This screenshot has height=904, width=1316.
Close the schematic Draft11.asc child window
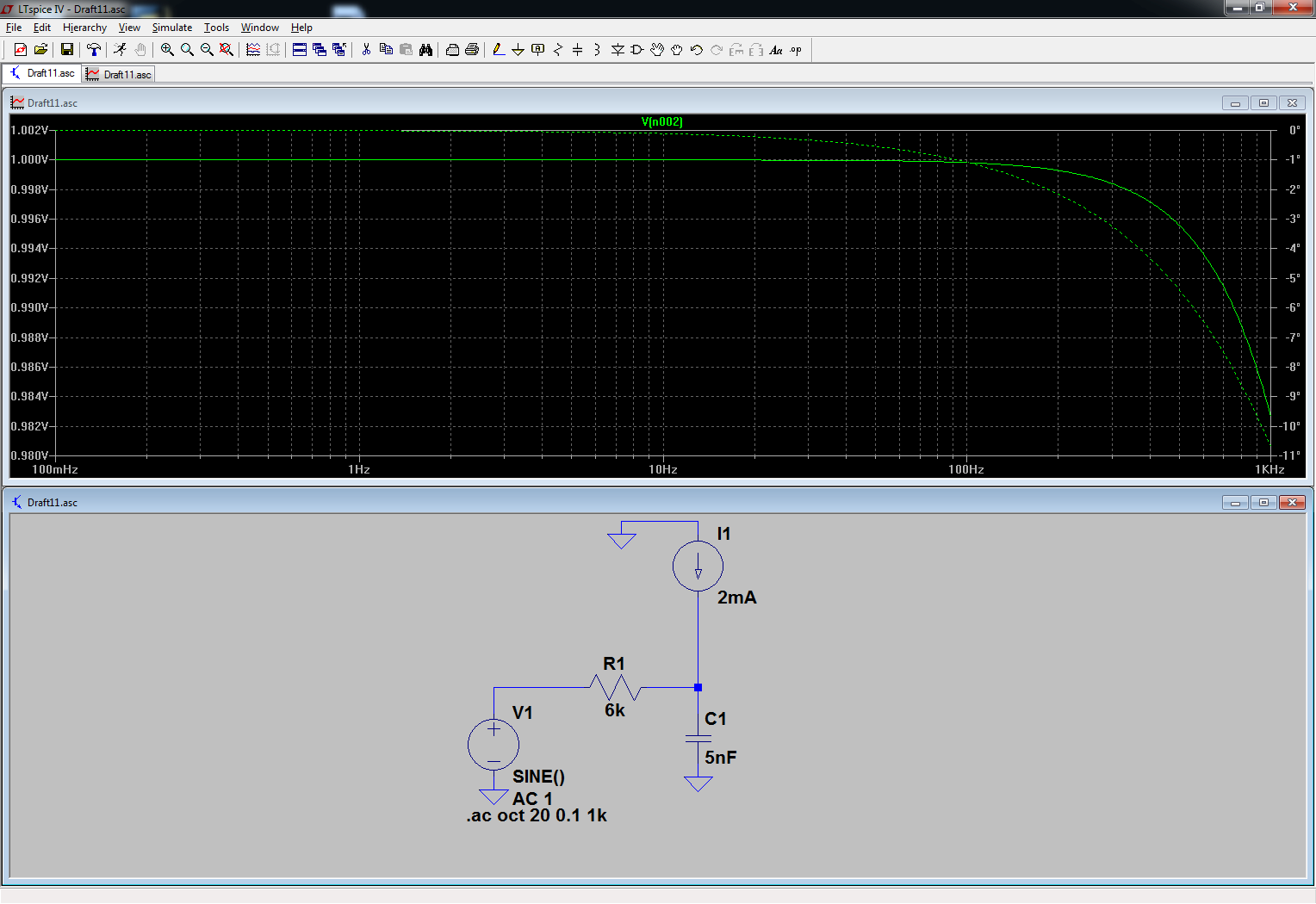pyautogui.click(x=1292, y=503)
